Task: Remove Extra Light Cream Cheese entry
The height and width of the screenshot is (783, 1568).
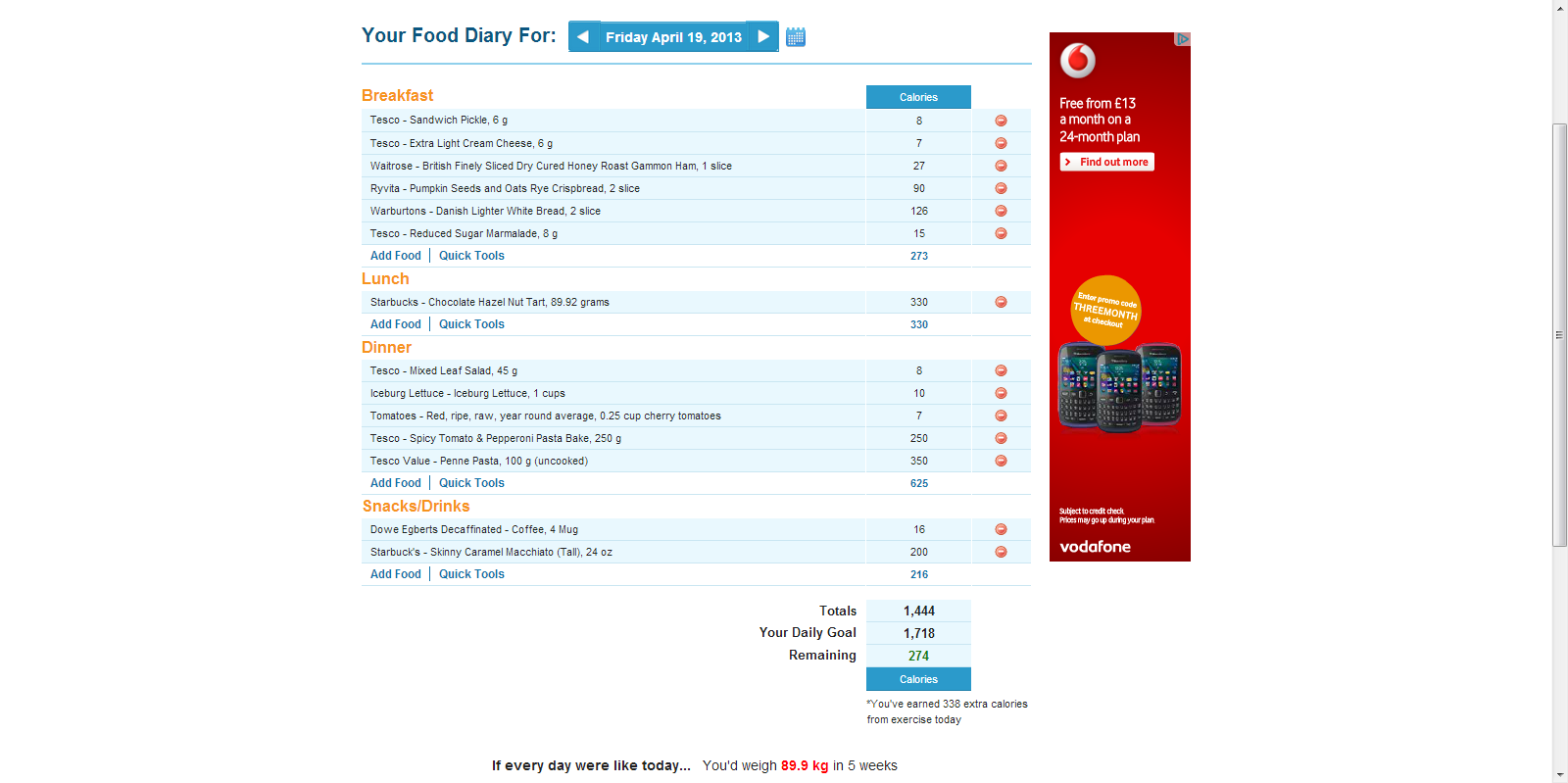Action: point(1001,143)
